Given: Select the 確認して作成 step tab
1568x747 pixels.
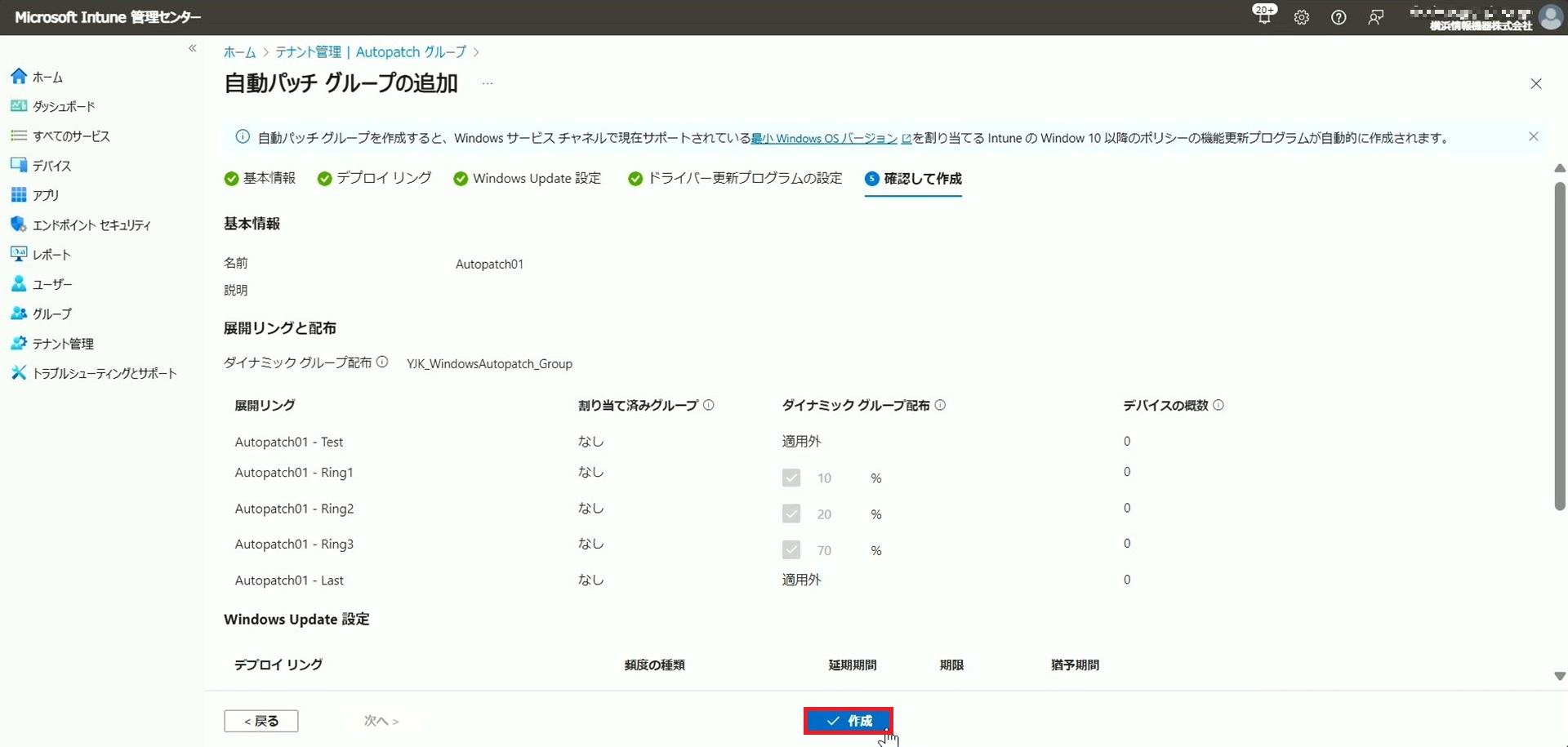Looking at the screenshot, I should 913,178.
